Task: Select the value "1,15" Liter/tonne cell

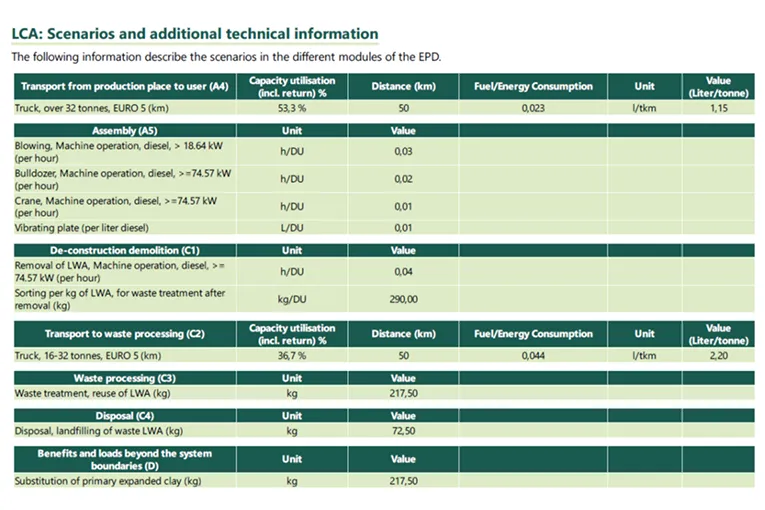Action: pos(719,108)
